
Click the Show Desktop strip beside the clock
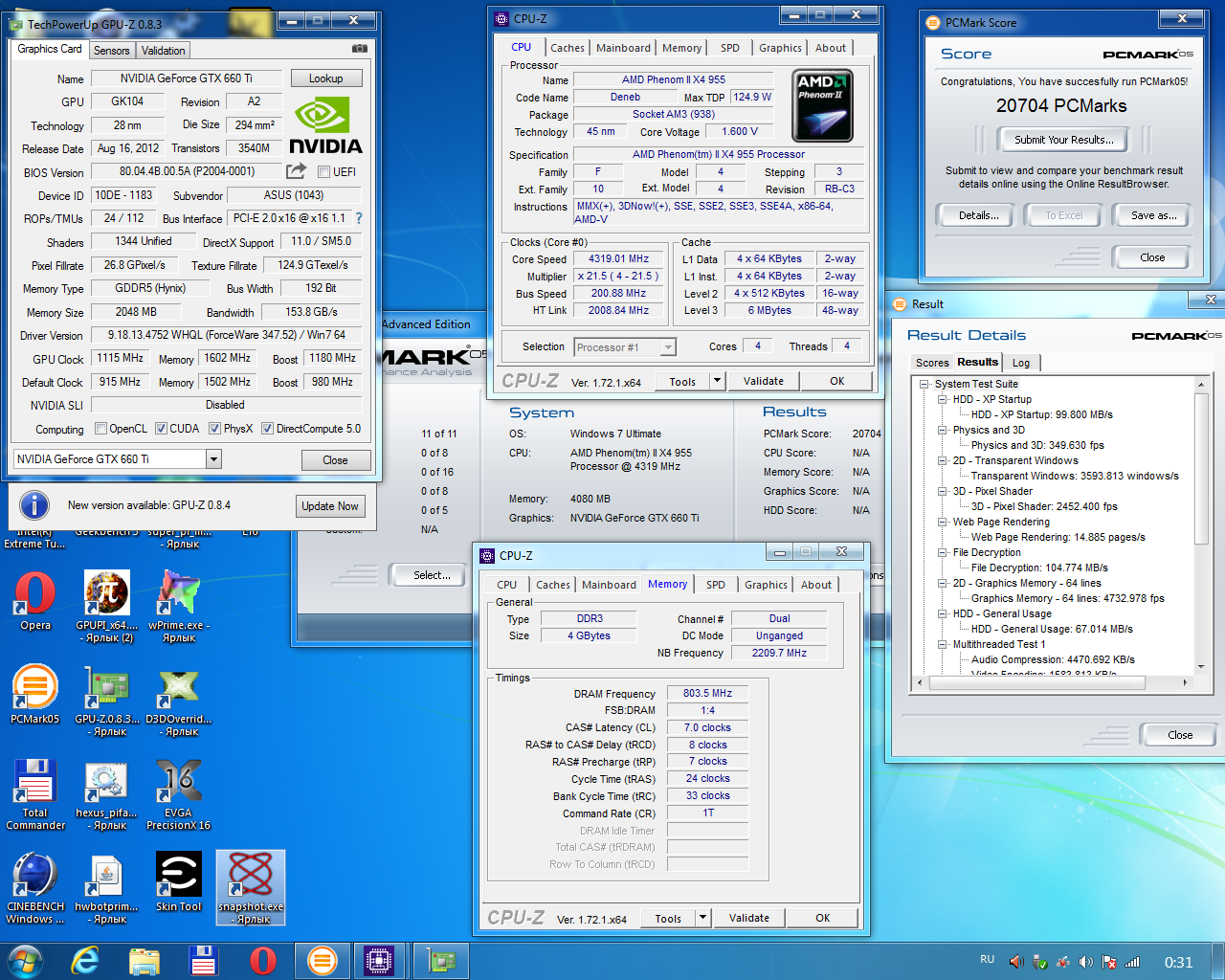point(1217,961)
